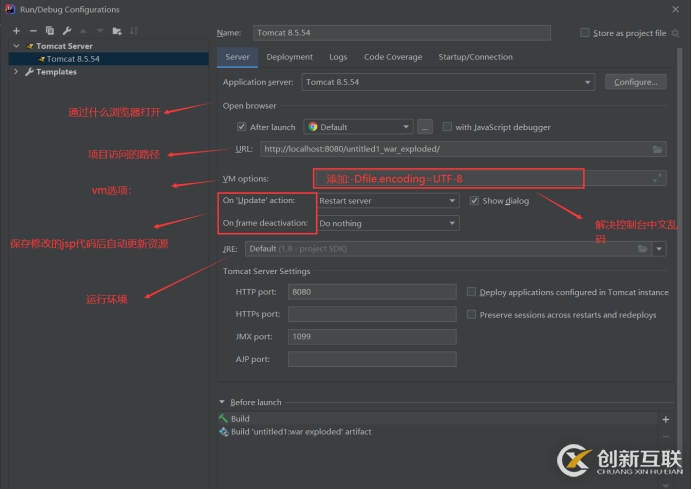Expand the Templates tree node

coord(16,72)
